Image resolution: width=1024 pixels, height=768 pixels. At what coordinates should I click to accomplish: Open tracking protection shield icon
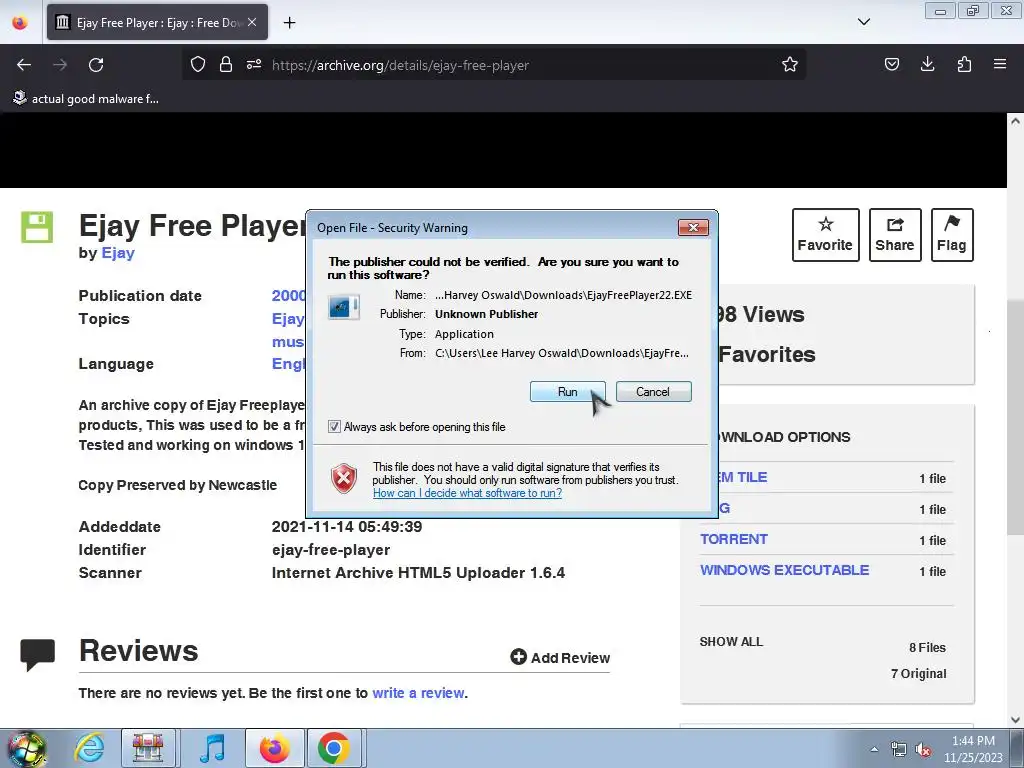[198, 65]
